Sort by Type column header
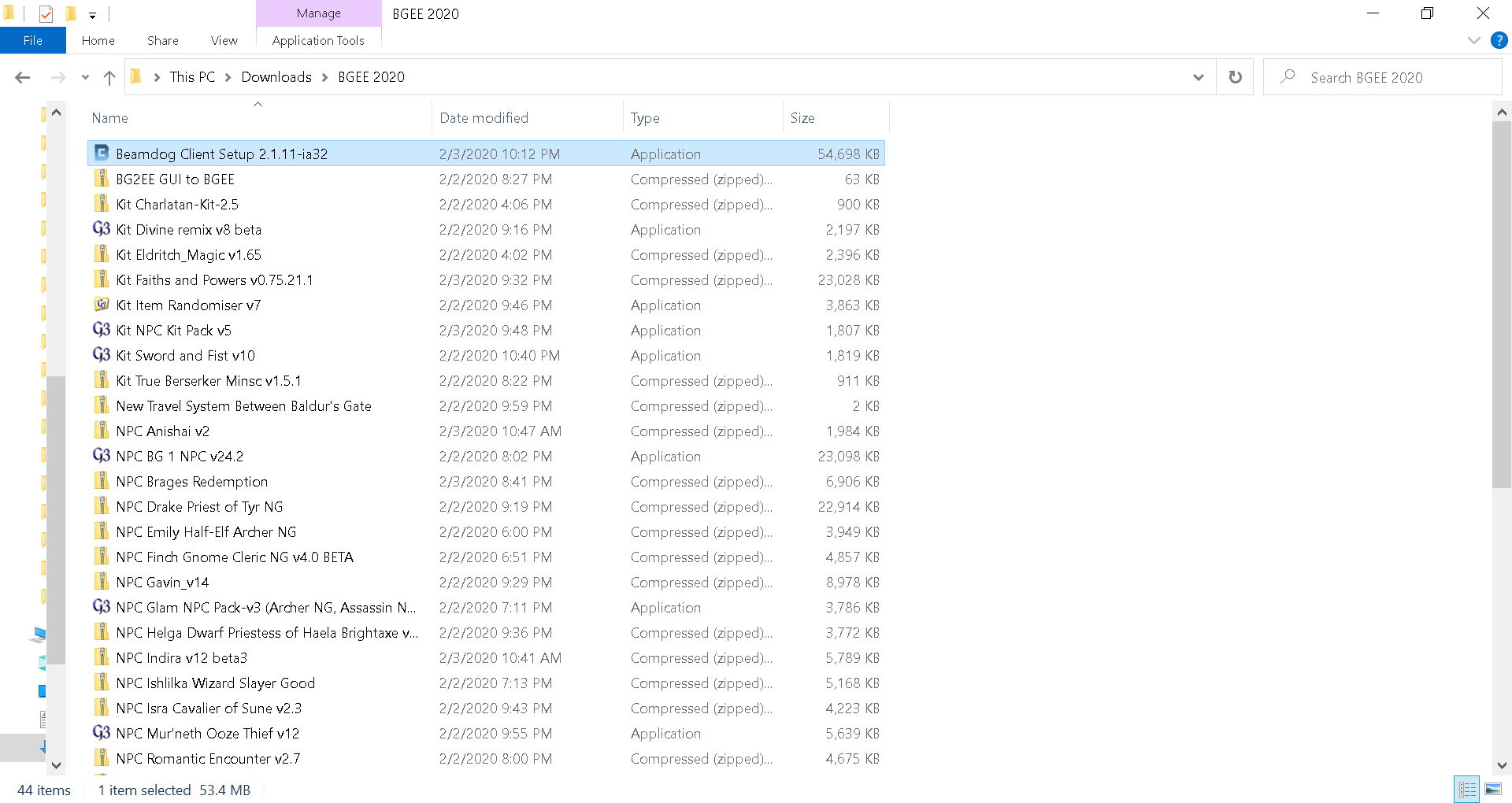This screenshot has height=803, width=1512. [703, 117]
